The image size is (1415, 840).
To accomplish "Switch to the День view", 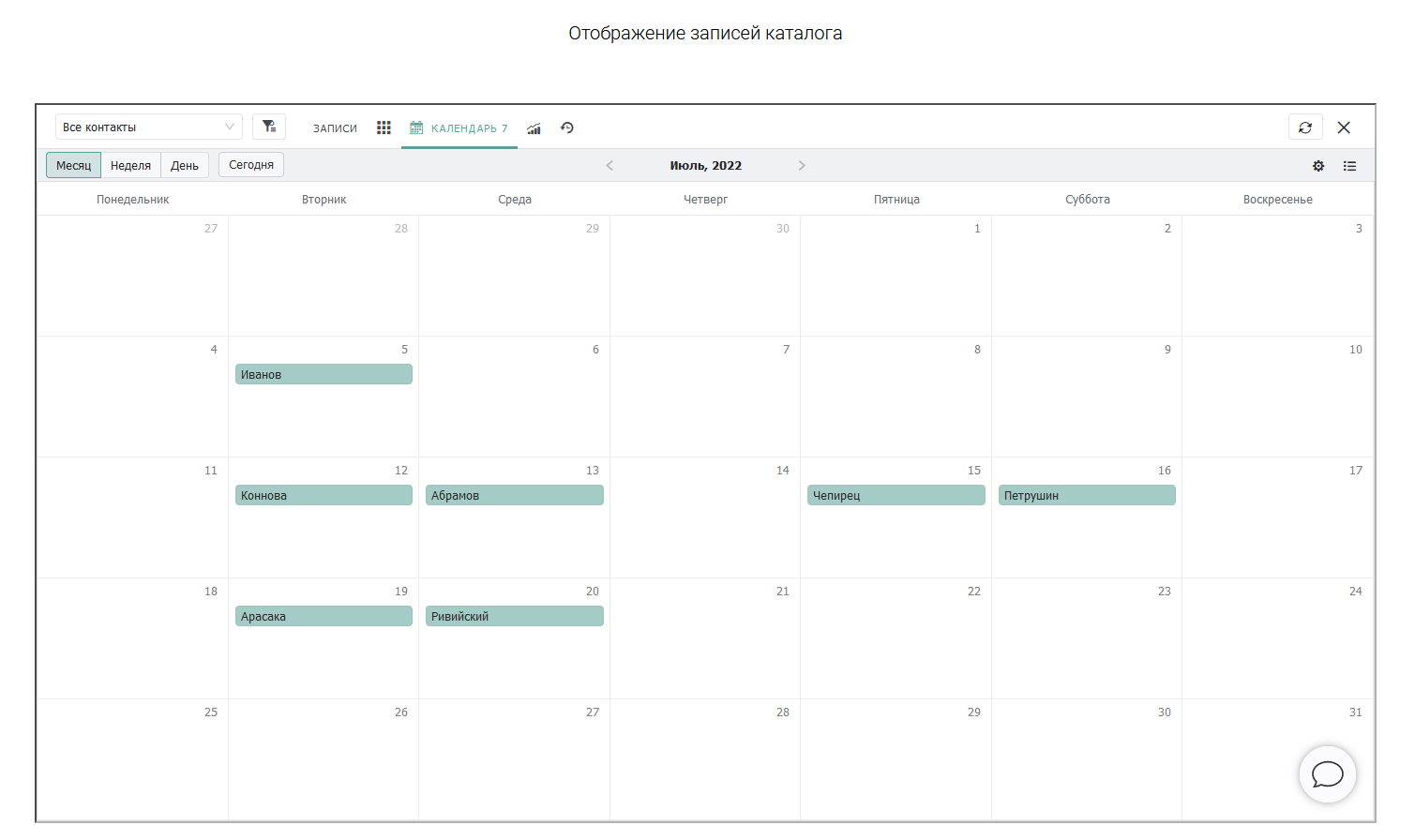I will pyautogui.click(x=185, y=165).
